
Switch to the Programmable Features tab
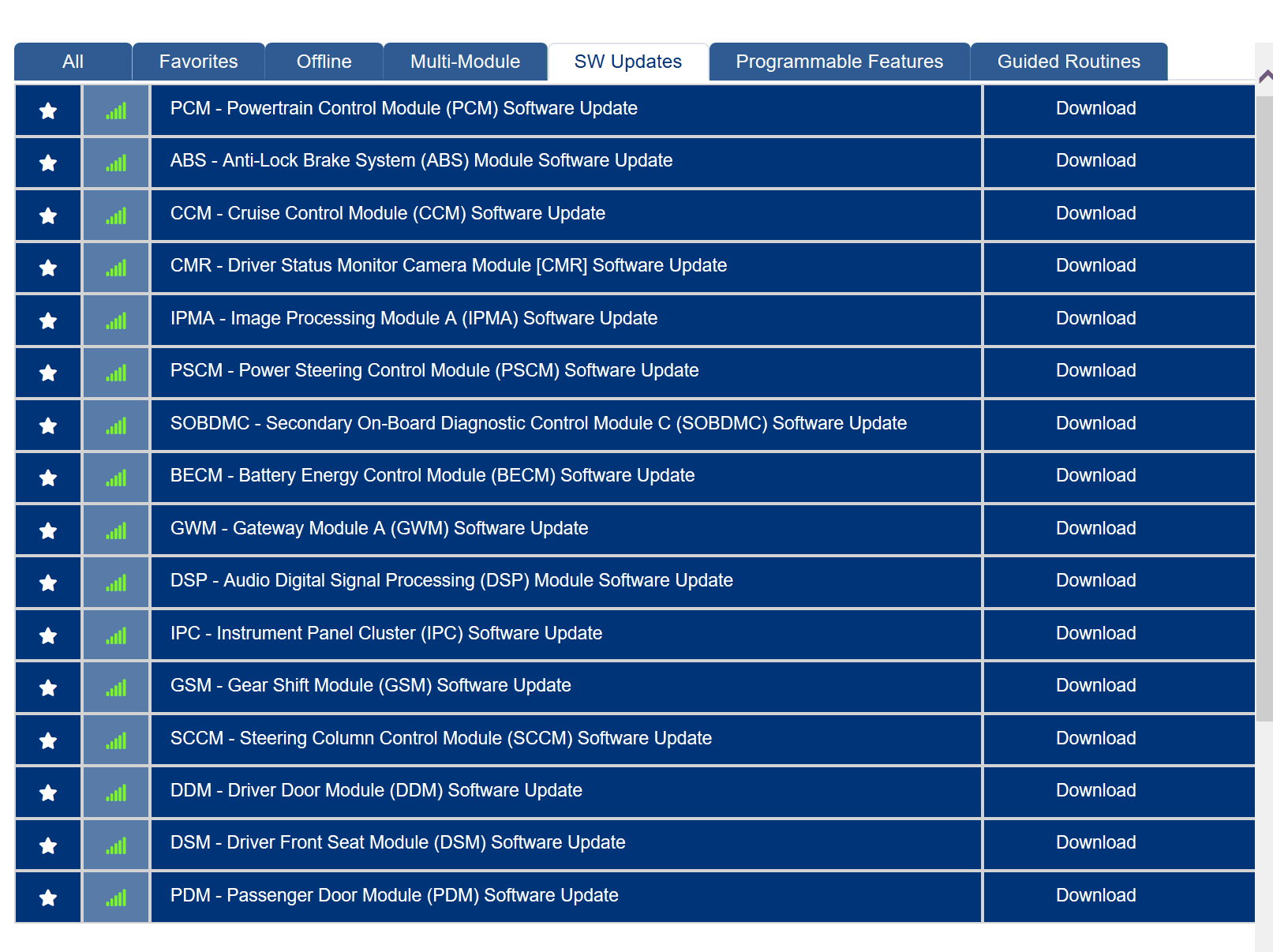coord(838,61)
